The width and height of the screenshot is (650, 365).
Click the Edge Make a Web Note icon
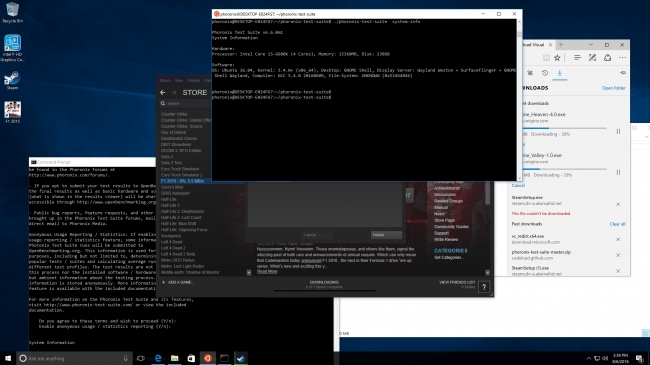tap(592, 58)
